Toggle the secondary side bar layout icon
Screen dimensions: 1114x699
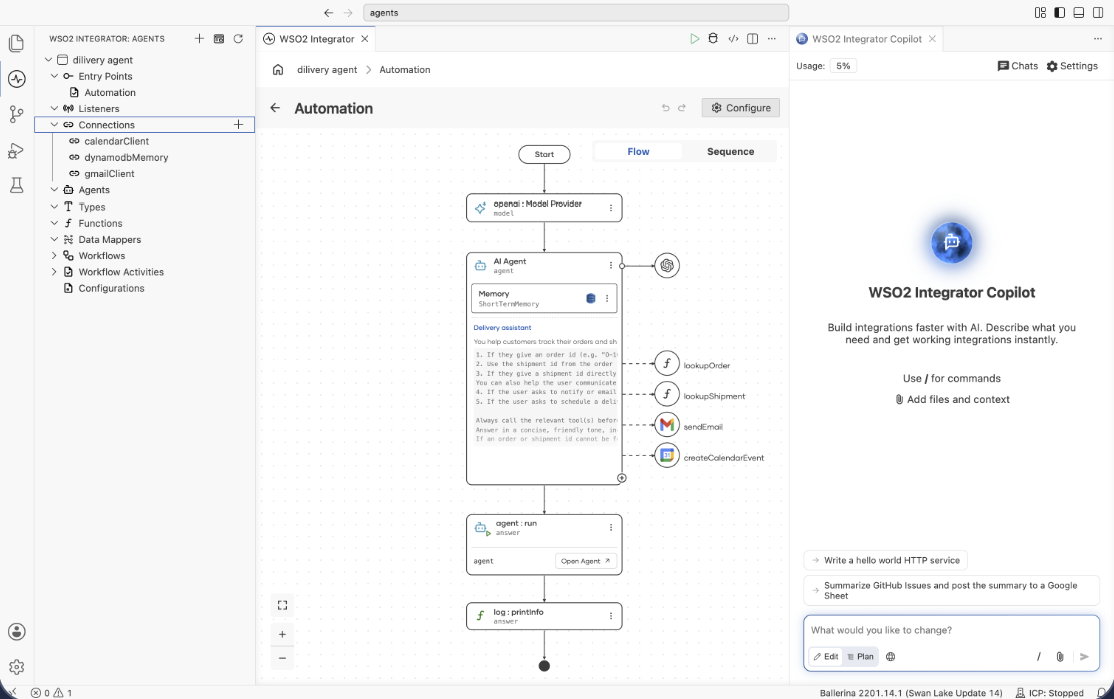coord(1098,13)
